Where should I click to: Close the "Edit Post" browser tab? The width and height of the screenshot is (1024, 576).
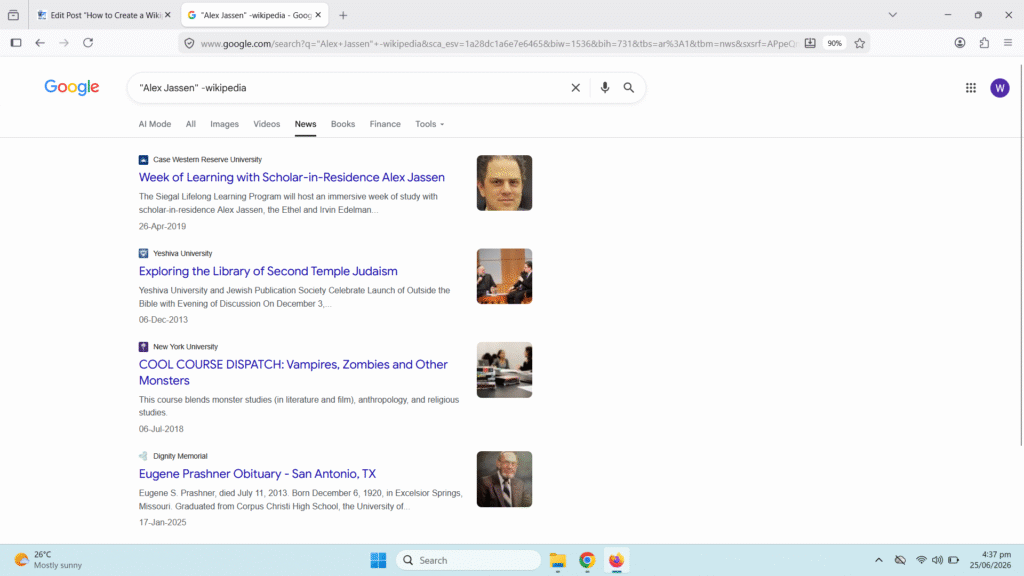tap(168, 15)
